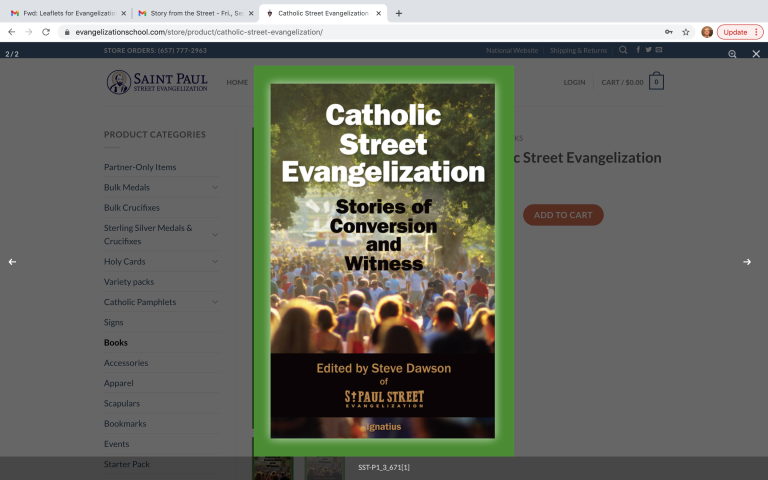Screen dimensions: 768x480
Task: Open Partner-Only Items category
Action: [x=140, y=167]
